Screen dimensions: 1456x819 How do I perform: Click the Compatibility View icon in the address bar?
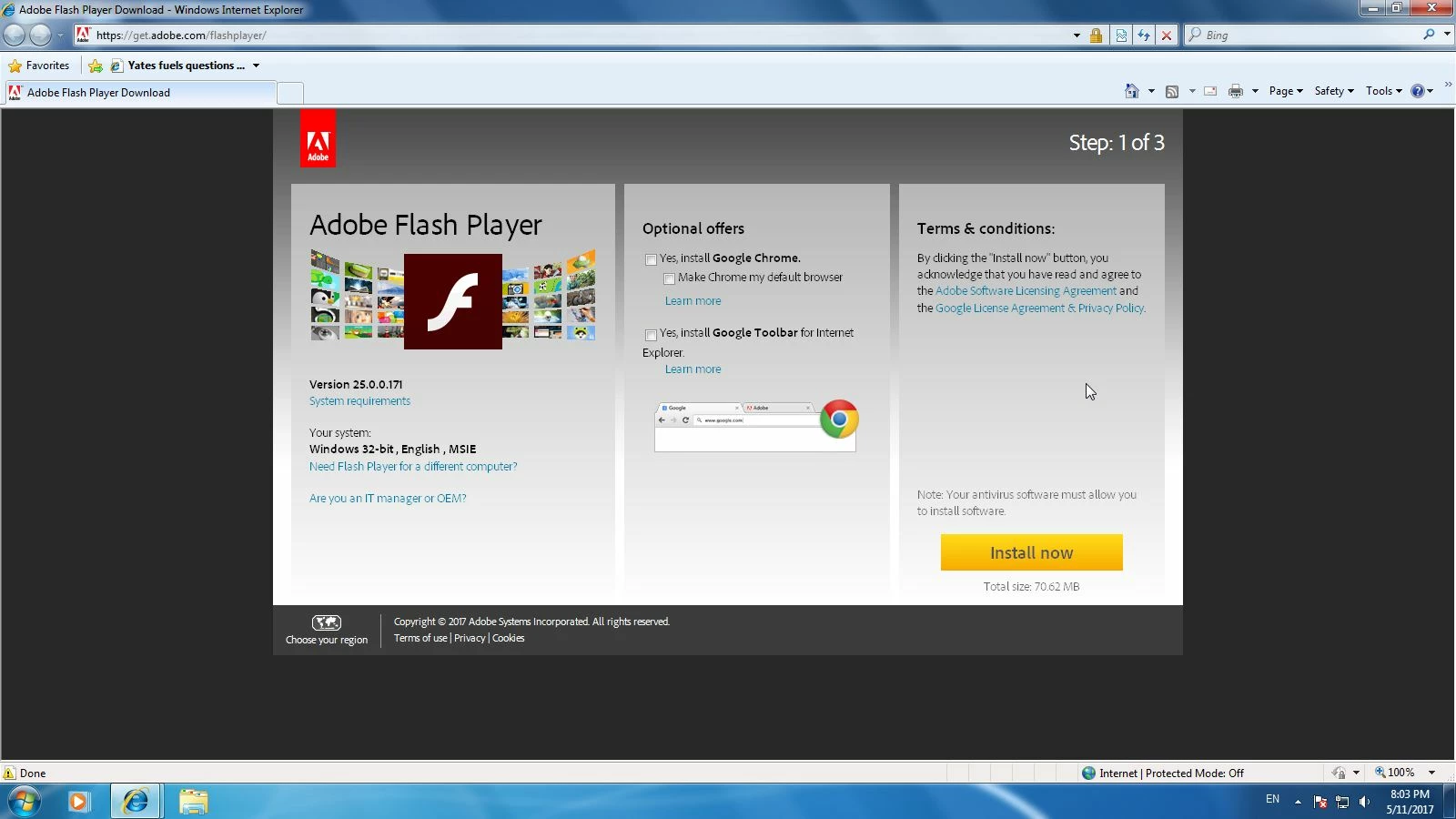point(1120,35)
